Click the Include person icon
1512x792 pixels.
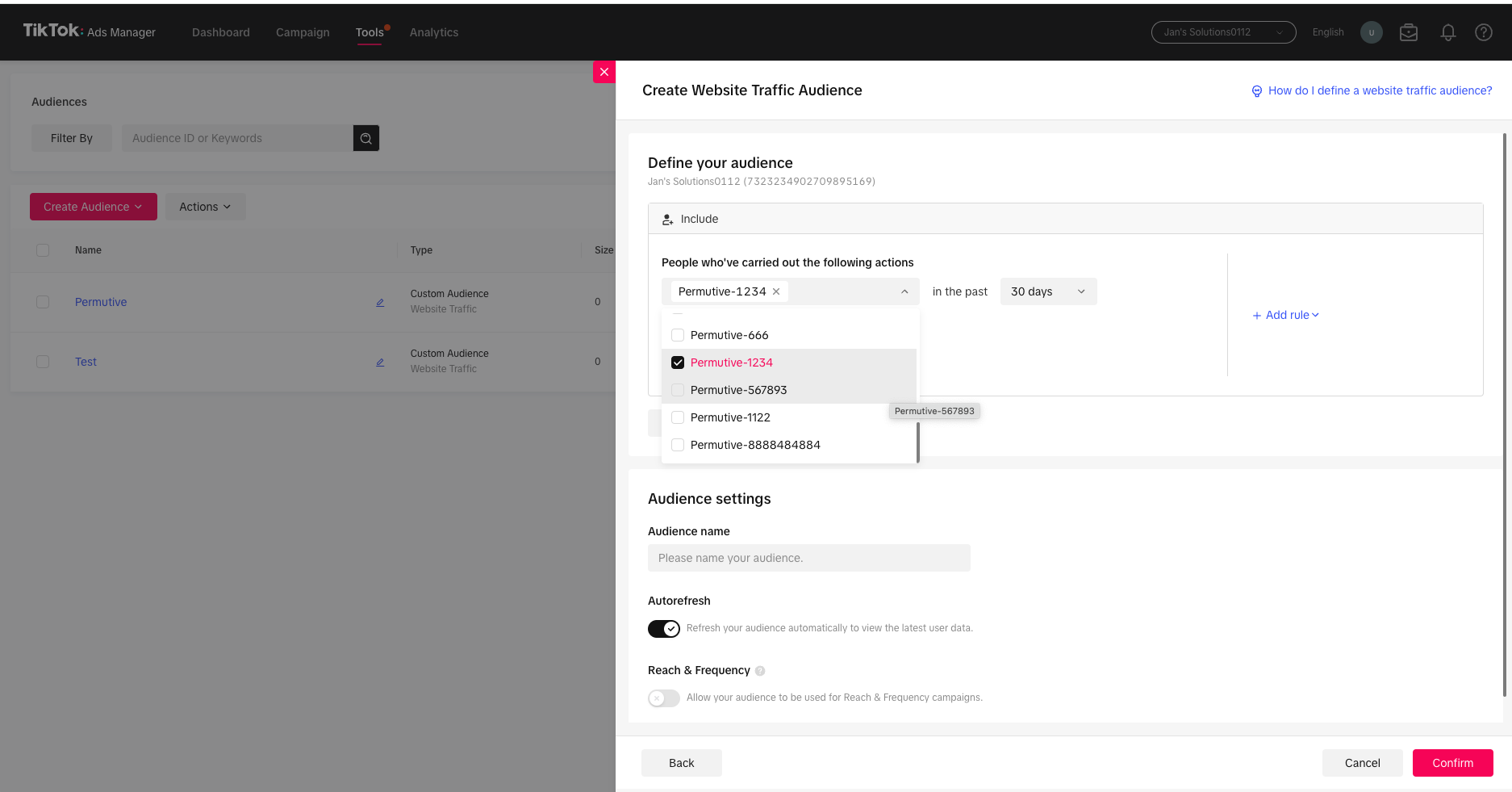point(667,220)
